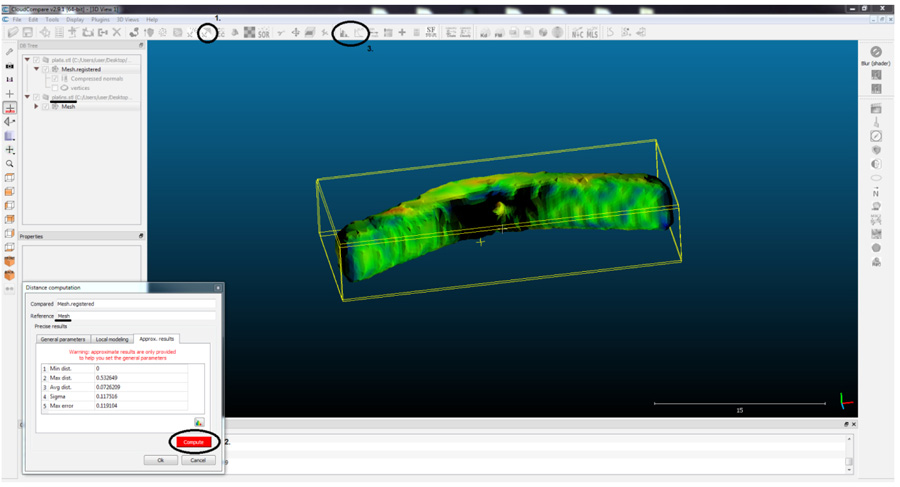Toggle the vertices checkbox in DB Tree

click(x=55, y=88)
